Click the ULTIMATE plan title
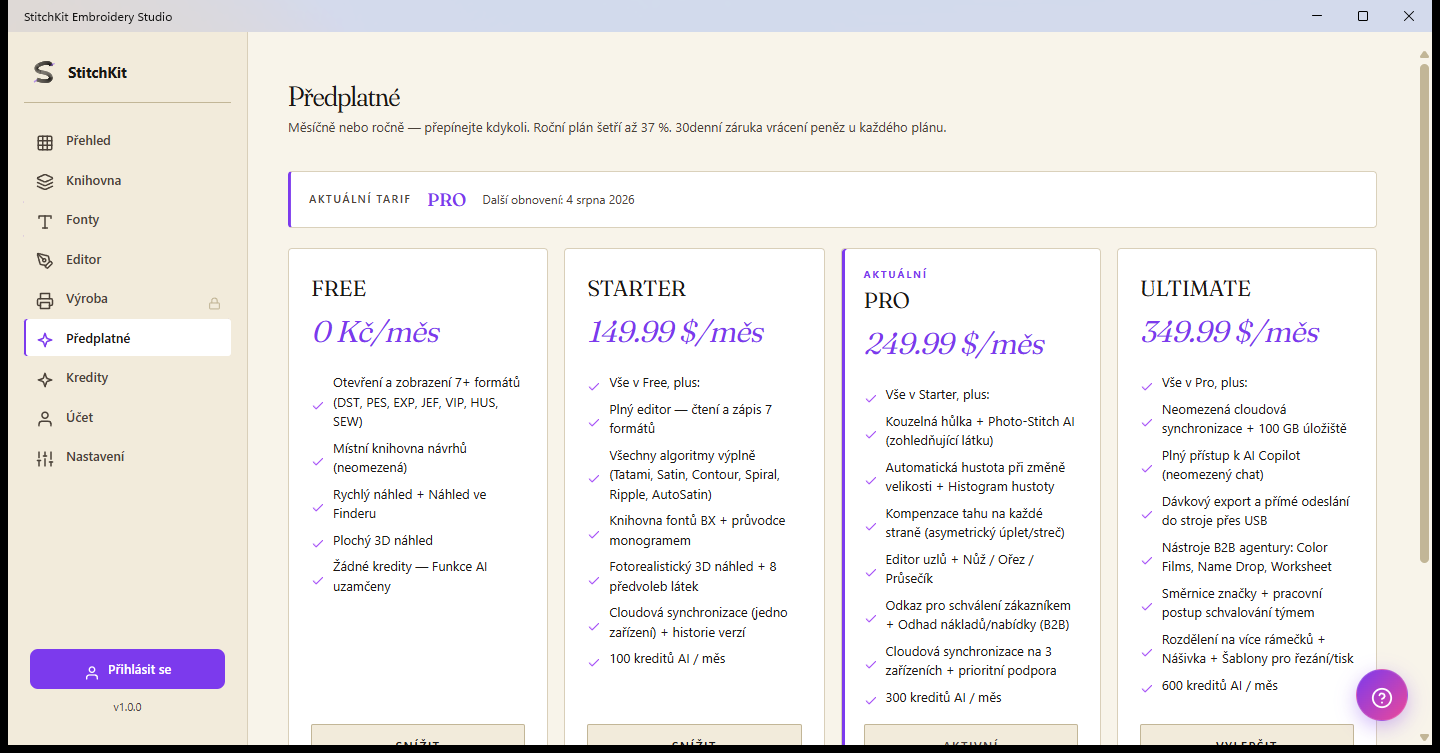Screen dimensions: 1440x753 (x=1195, y=289)
